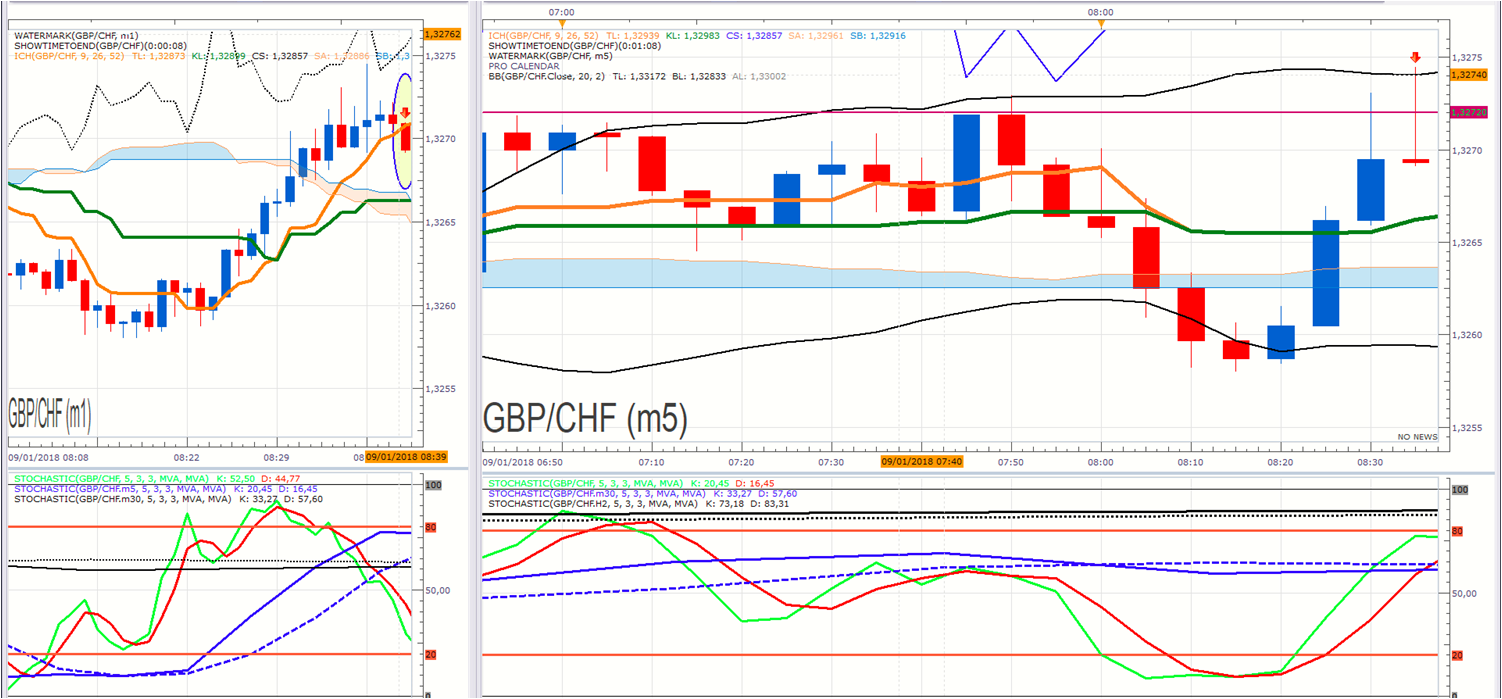Image resolution: width=1502 pixels, height=699 pixels.
Task: Click the 09/01/2018 08:08 date label
Action: click(47, 456)
